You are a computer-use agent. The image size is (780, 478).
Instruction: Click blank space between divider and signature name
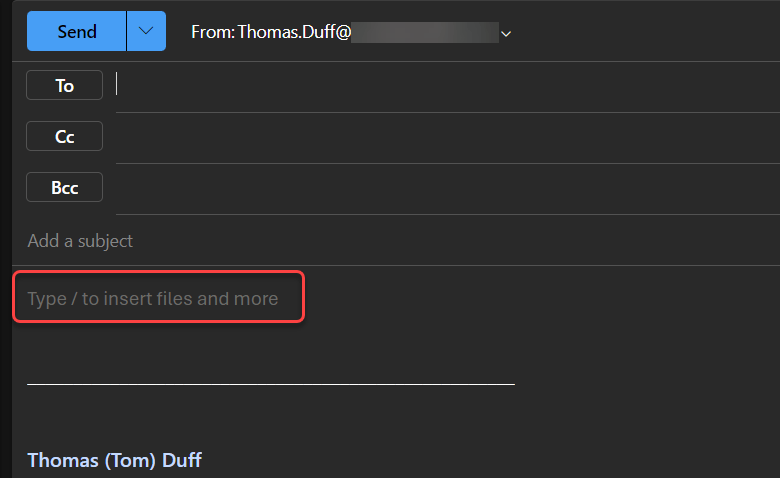270,420
